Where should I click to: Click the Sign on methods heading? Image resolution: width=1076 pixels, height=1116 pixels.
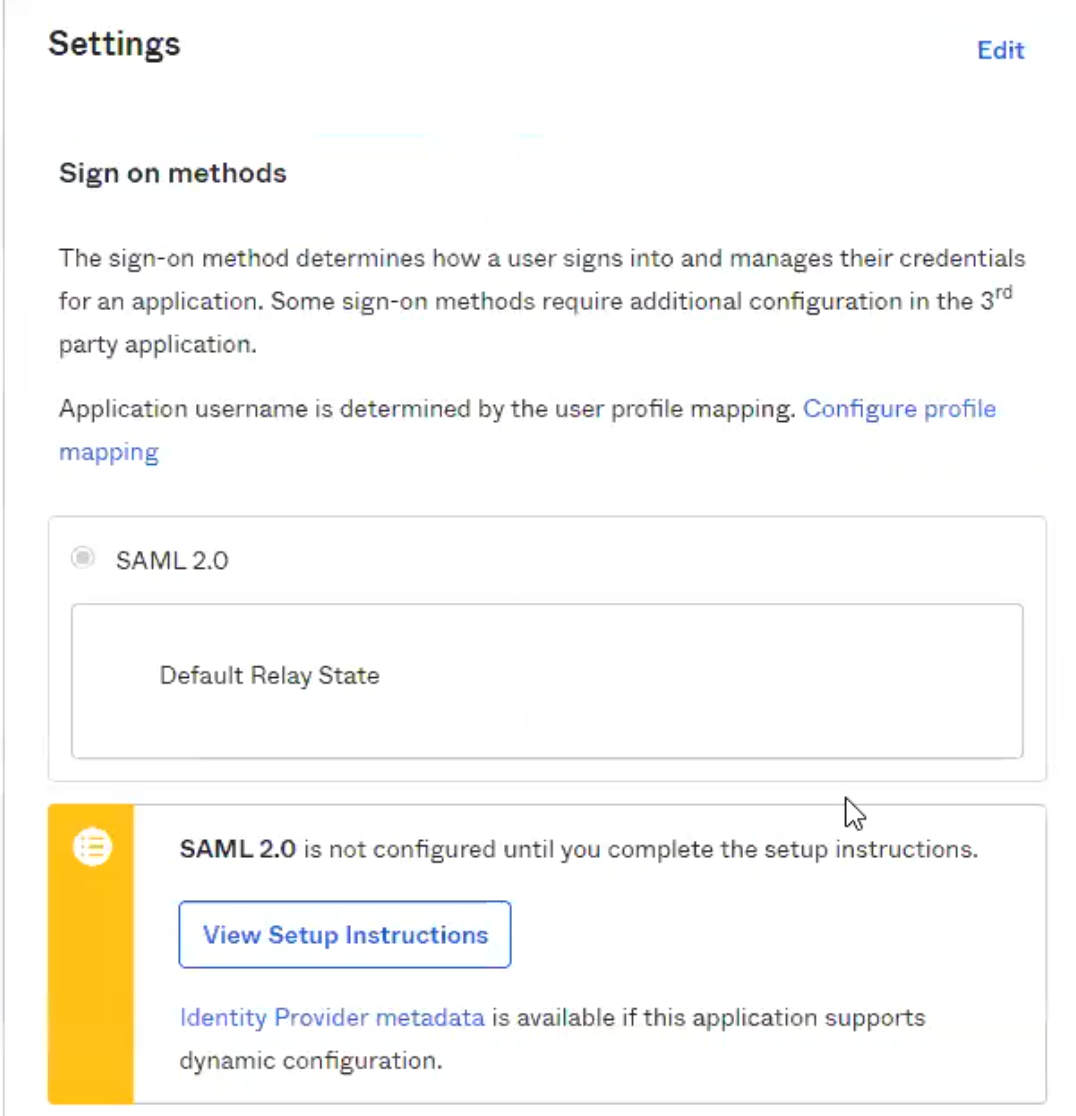pyautogui.click(x=173, y=173)
